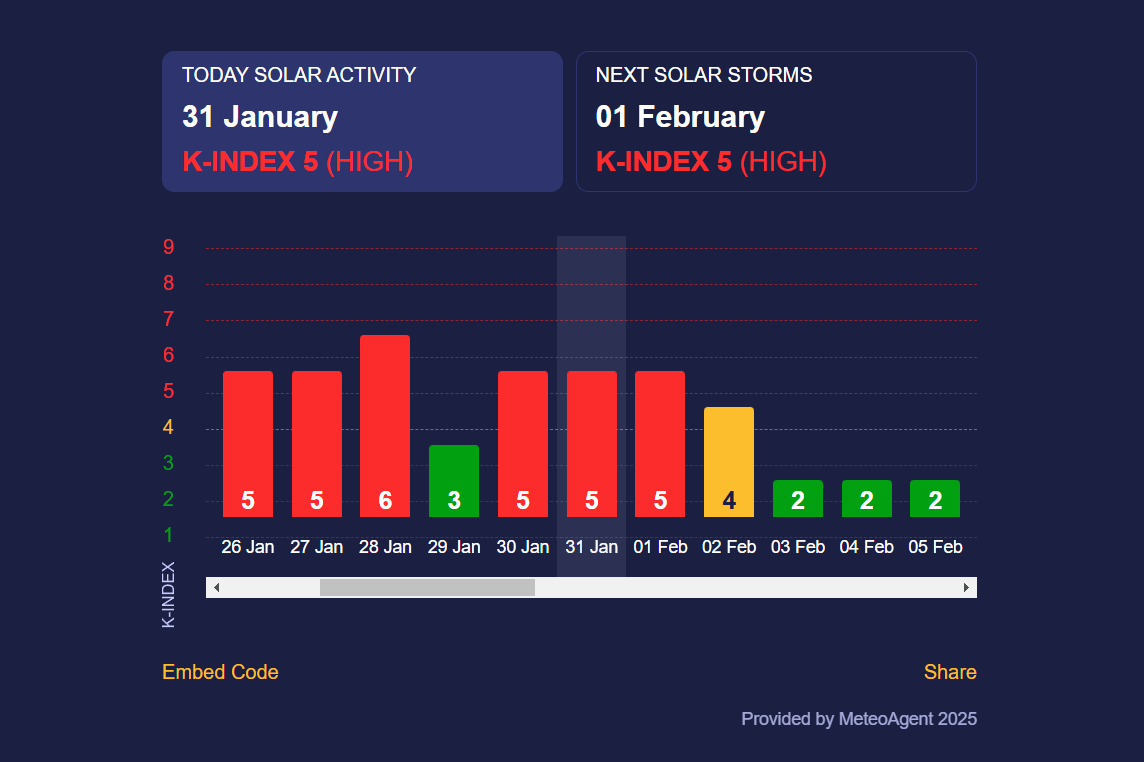Click the scrollbar right arrow

tap(966, 587)
